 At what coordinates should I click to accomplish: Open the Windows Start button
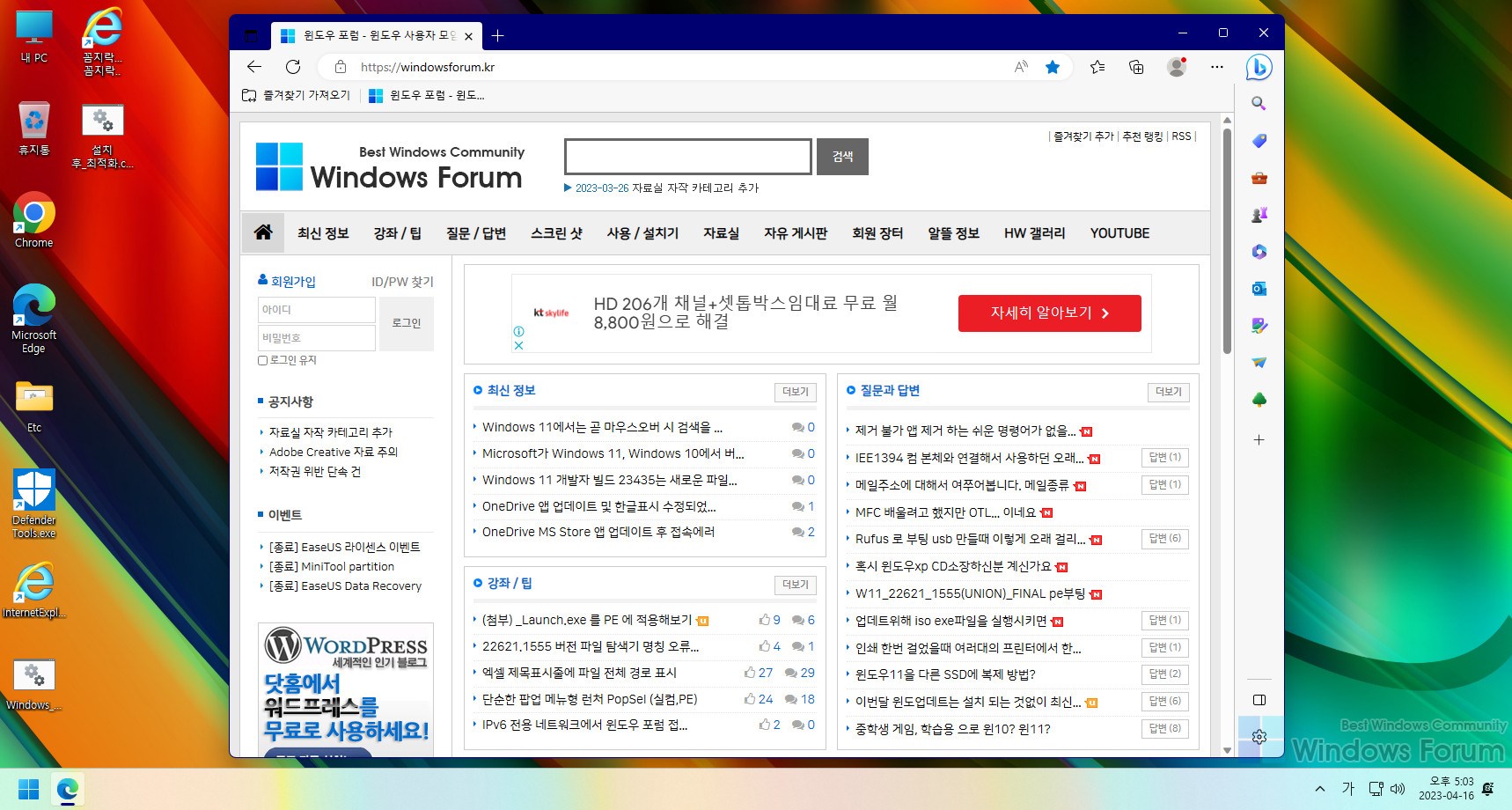click(x=29, y=790)
